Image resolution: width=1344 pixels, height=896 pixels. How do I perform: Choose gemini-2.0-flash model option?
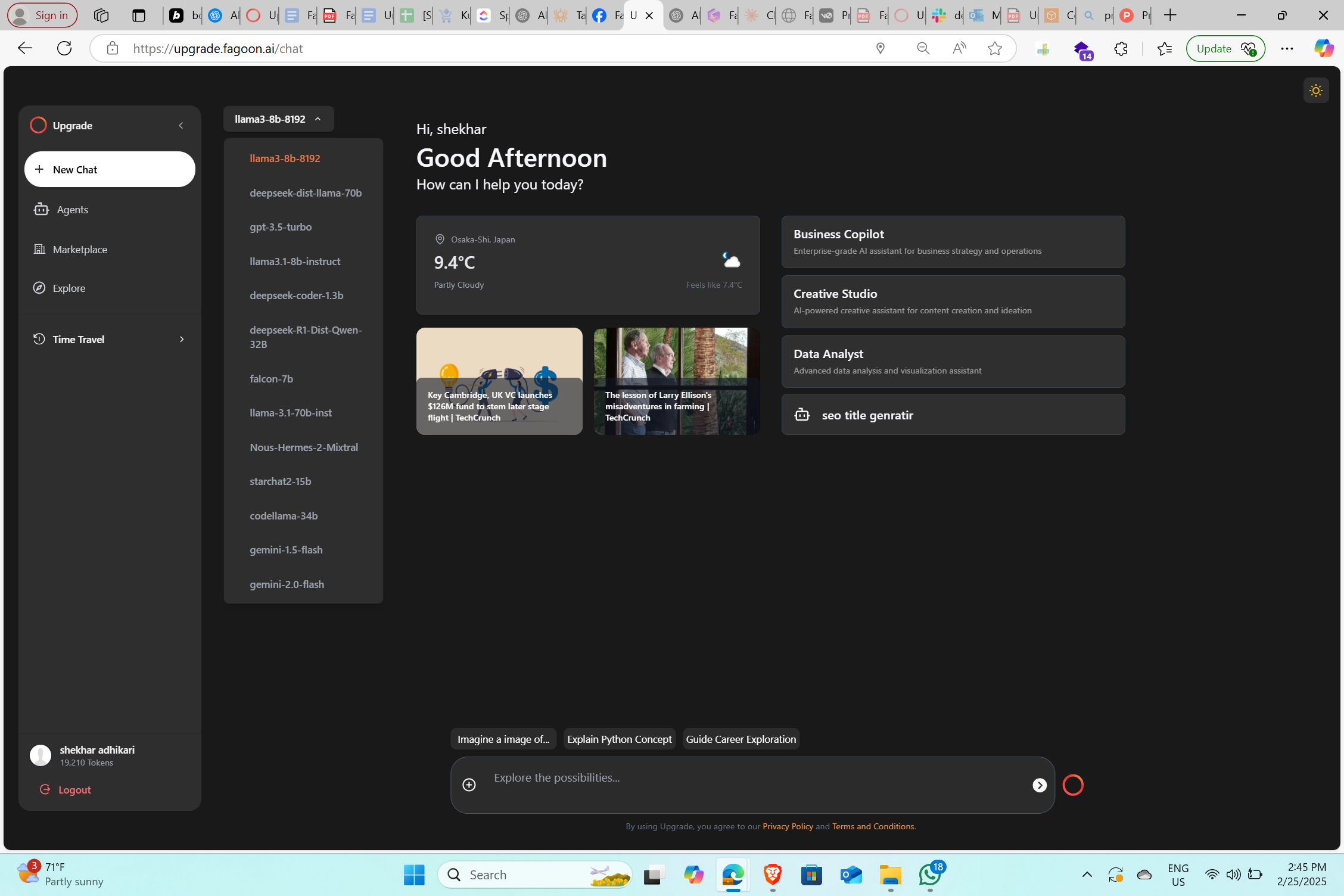tap(287, 584)
